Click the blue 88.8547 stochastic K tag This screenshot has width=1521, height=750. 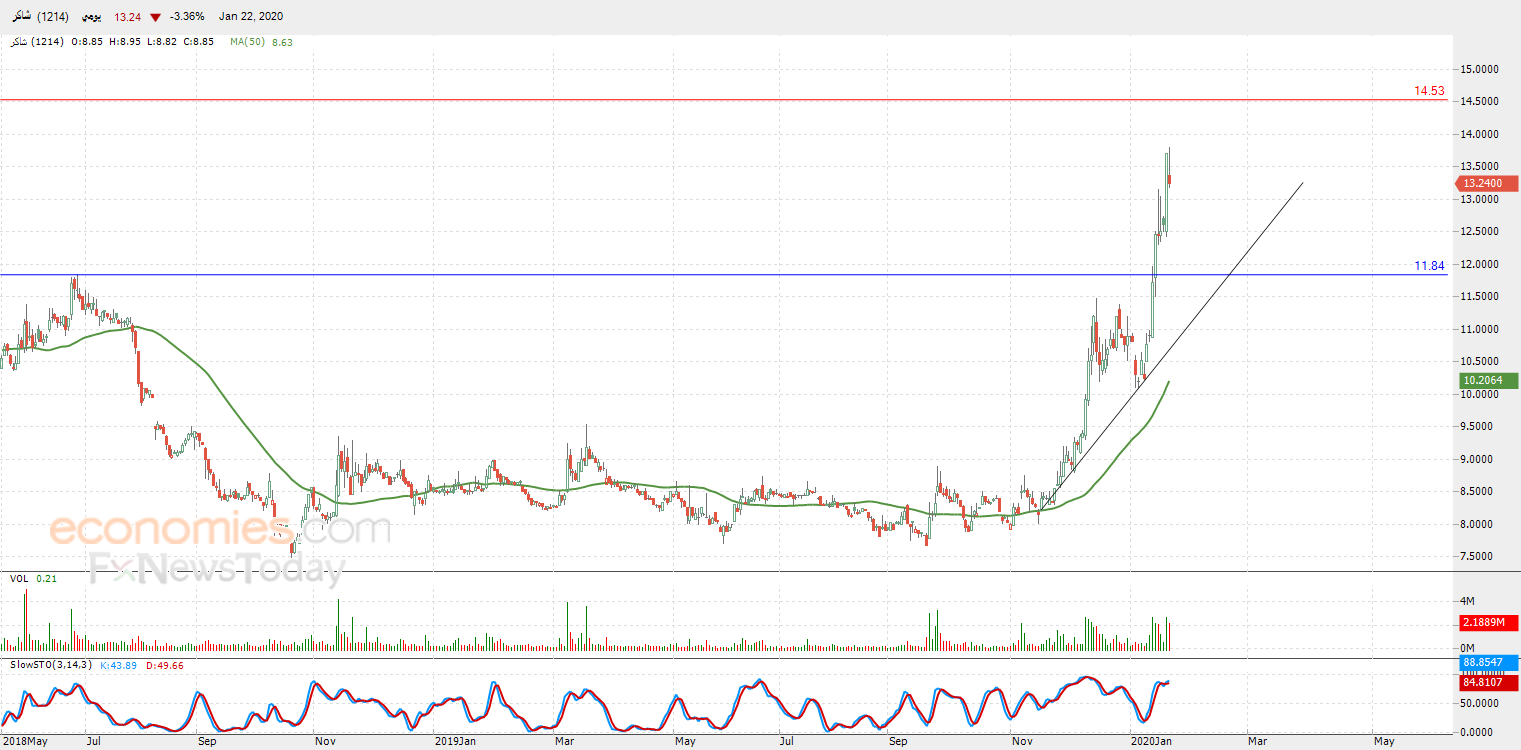click(x=1487, y=662)
